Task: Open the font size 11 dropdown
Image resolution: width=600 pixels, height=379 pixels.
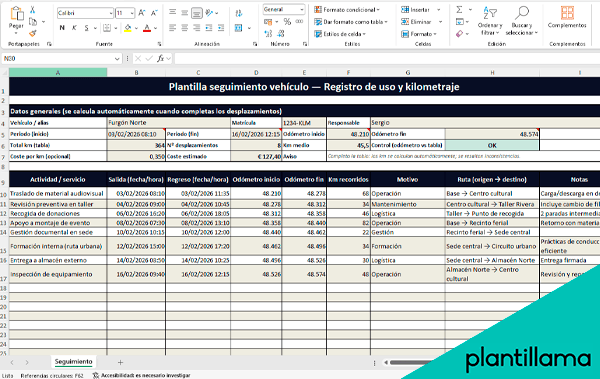Action: click(x=132, y=13)
